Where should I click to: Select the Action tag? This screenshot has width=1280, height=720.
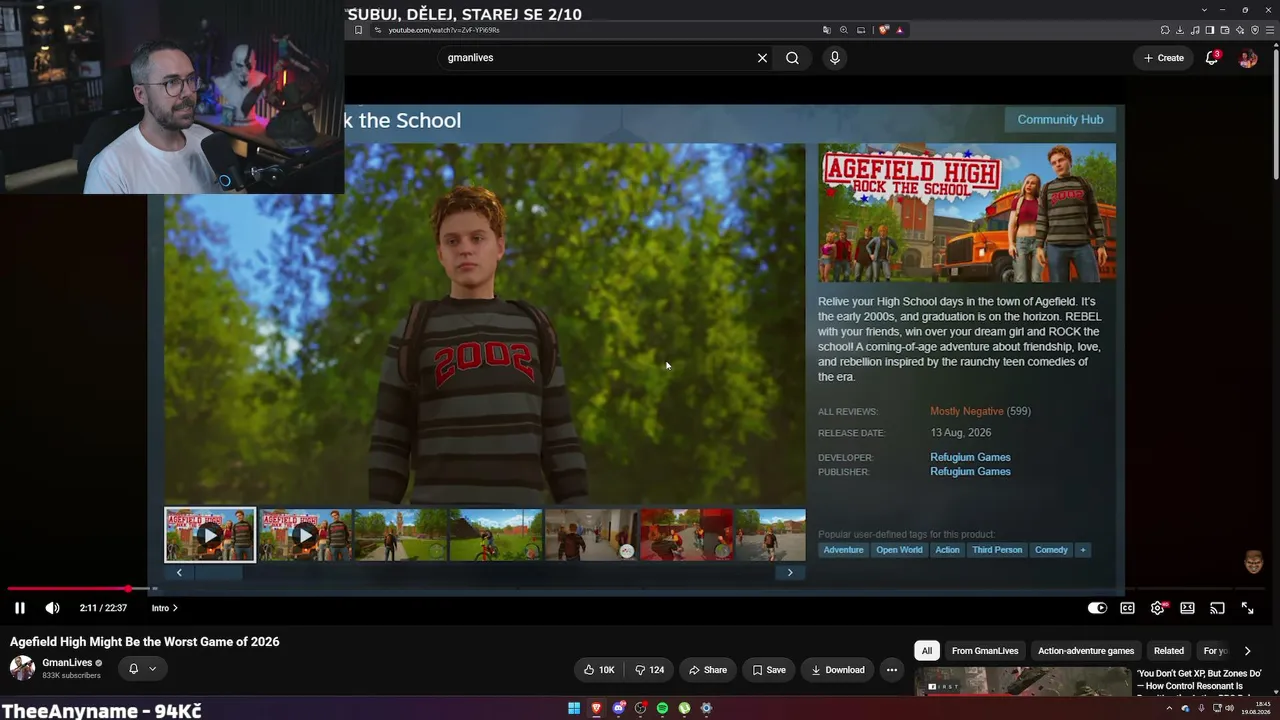click(x=947, y=550)
